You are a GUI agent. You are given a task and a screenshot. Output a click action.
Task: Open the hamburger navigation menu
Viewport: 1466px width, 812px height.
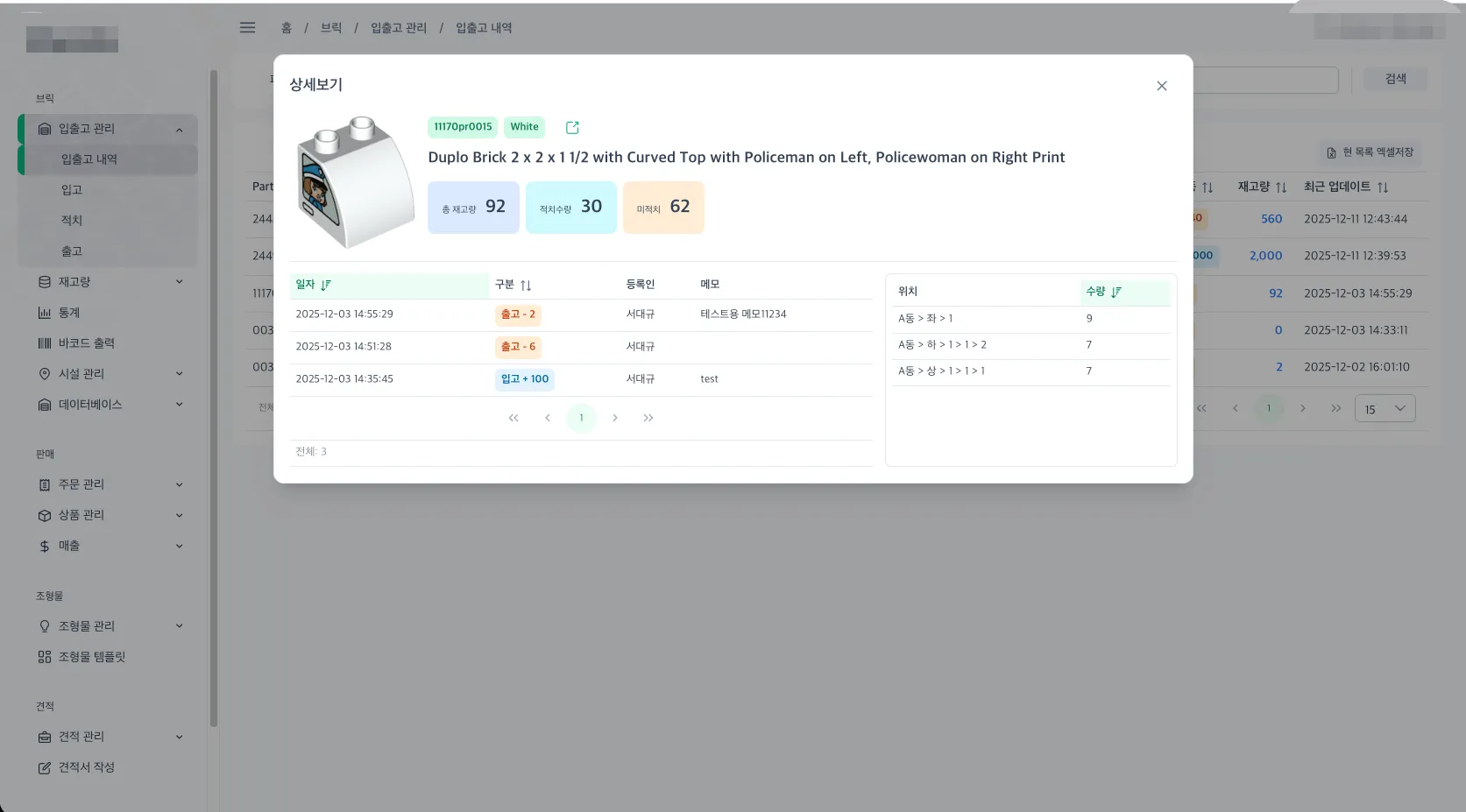pyautogui.click(x=247, y=27)
